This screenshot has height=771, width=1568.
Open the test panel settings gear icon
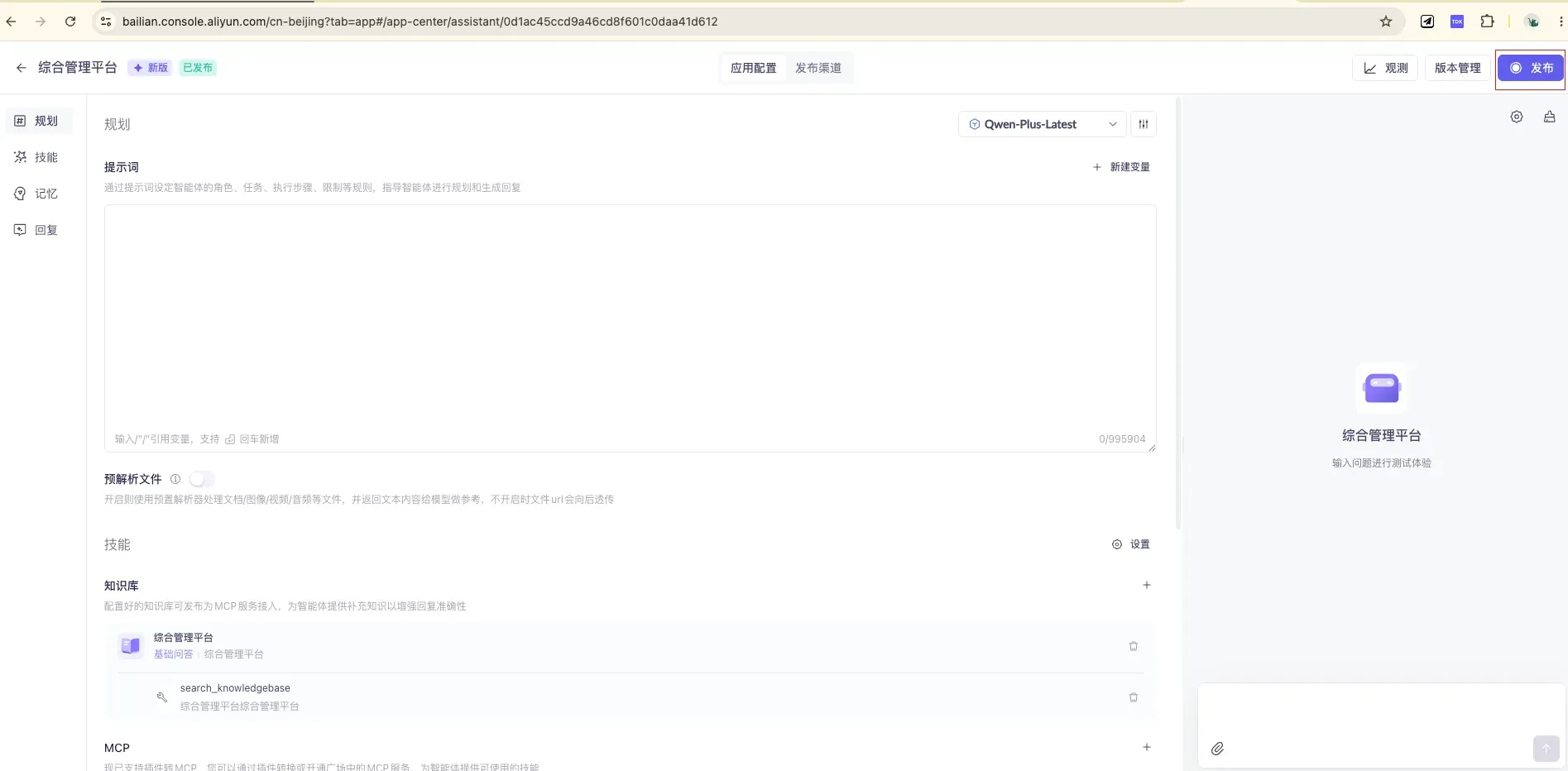1517,117
